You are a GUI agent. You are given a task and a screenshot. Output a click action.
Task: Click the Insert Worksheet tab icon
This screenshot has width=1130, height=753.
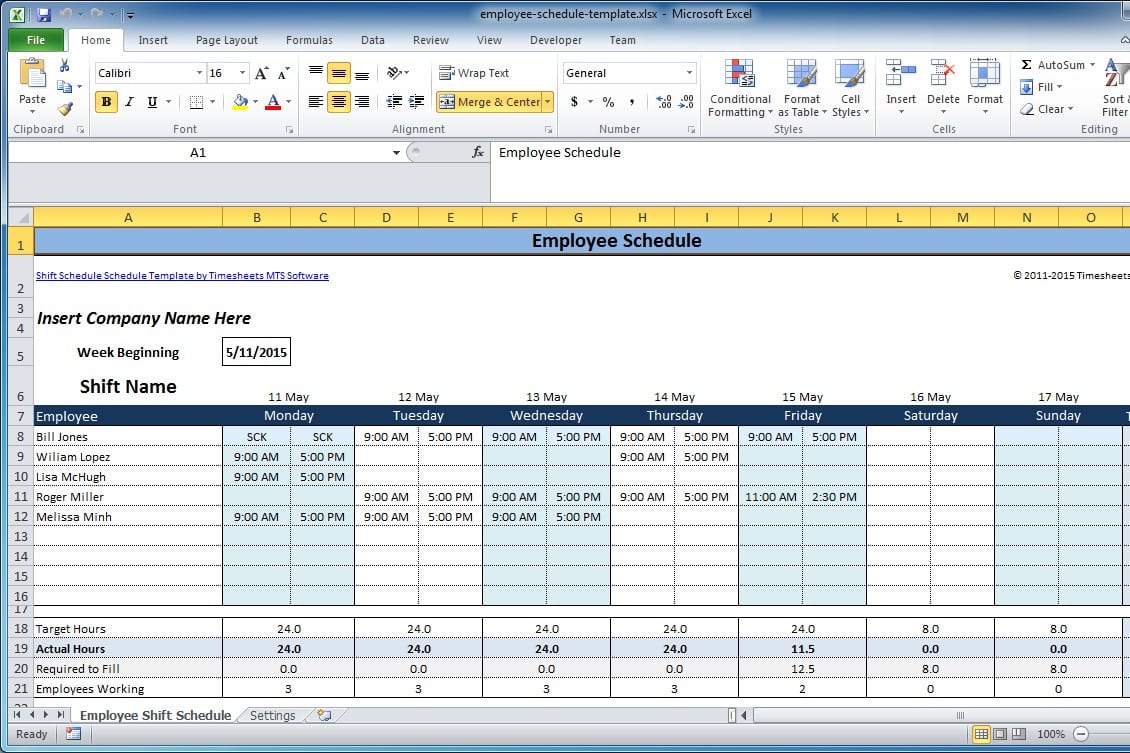[324, 715]
